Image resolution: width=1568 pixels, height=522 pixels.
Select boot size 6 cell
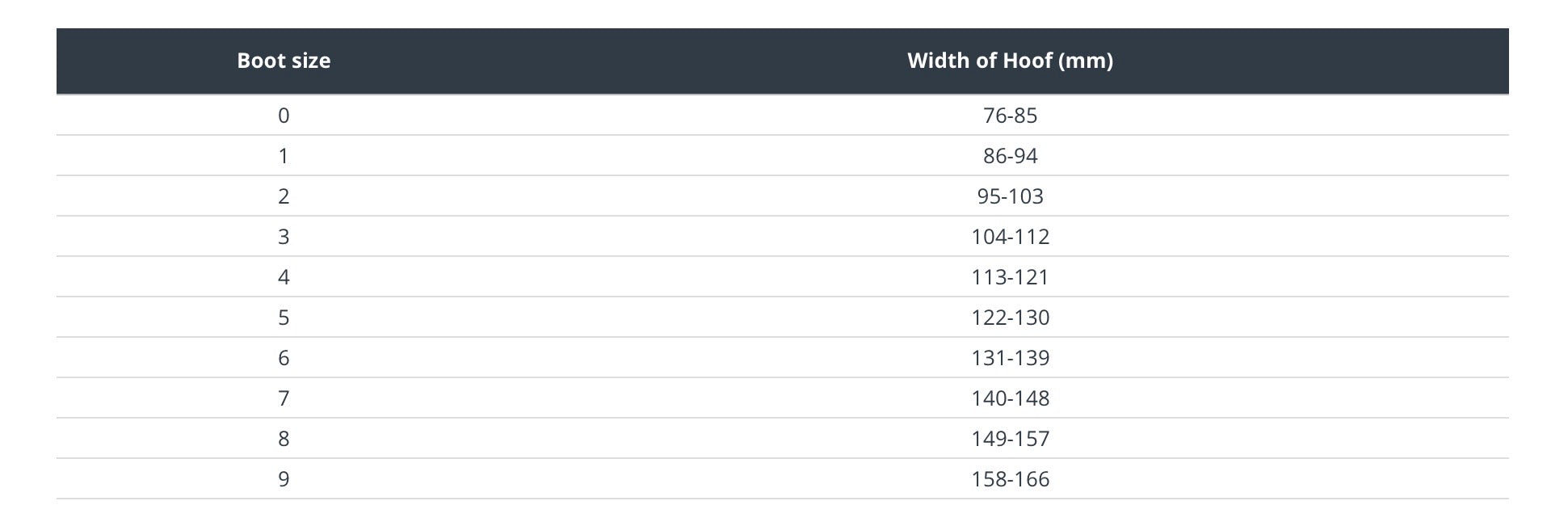[284, 358]
